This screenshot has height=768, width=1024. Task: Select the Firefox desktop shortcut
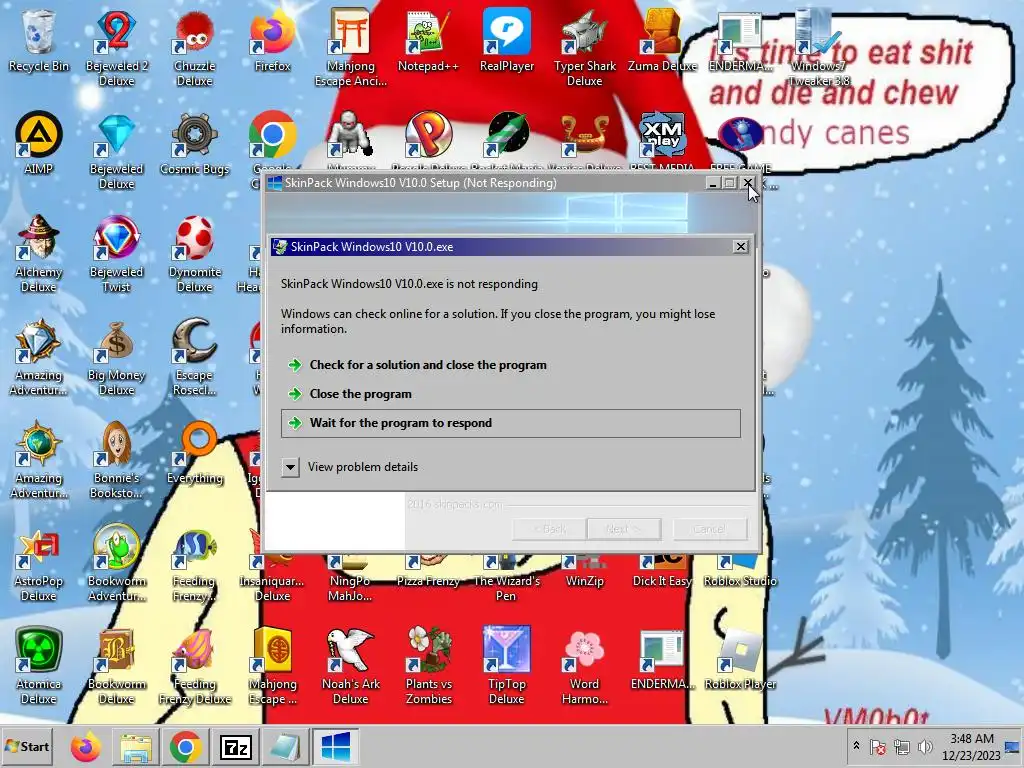click(x=272, y=40)
